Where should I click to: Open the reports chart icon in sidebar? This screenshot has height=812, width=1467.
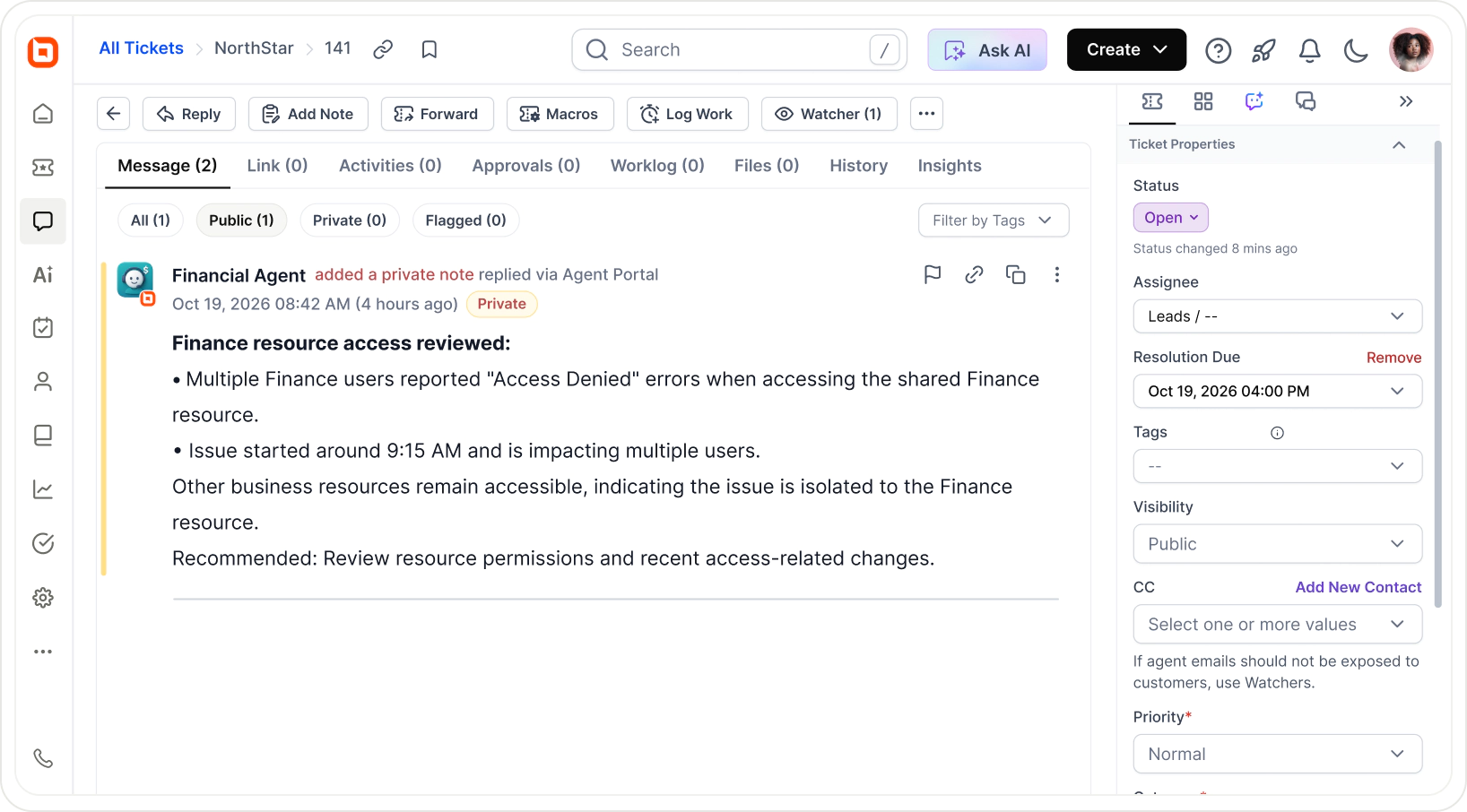(x=43, y=489)
